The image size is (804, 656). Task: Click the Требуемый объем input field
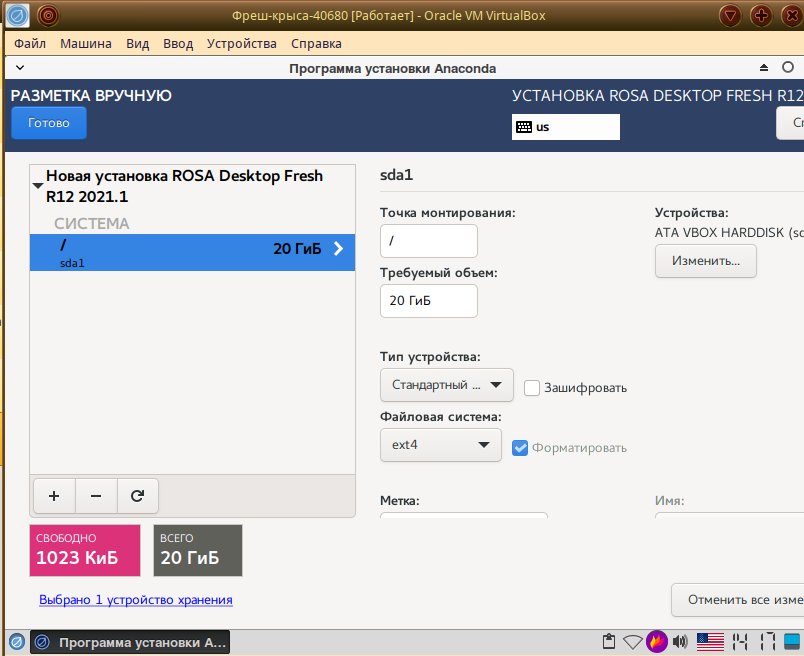[428, 301]
